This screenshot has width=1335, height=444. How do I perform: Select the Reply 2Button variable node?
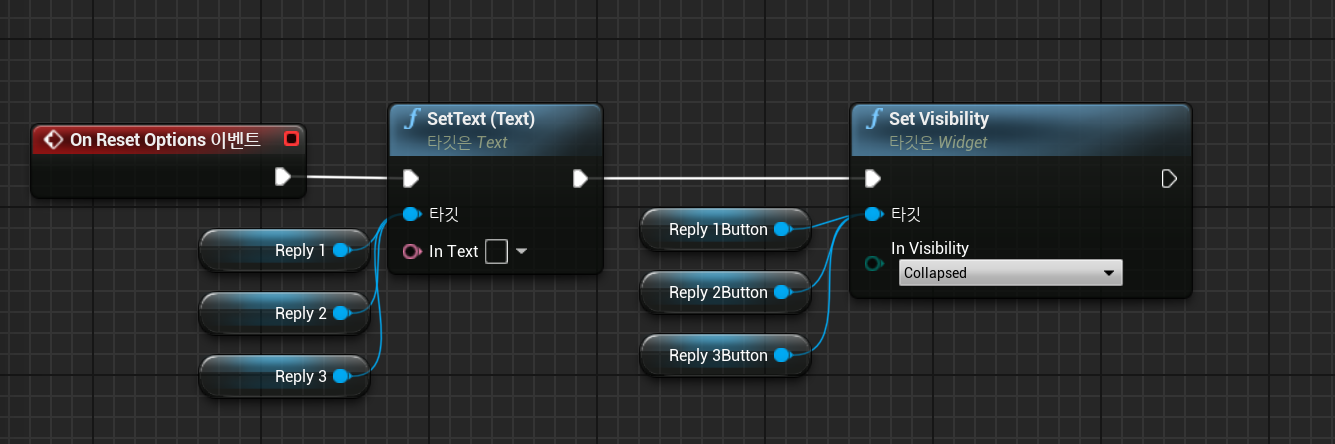click(x=715, y=292)
